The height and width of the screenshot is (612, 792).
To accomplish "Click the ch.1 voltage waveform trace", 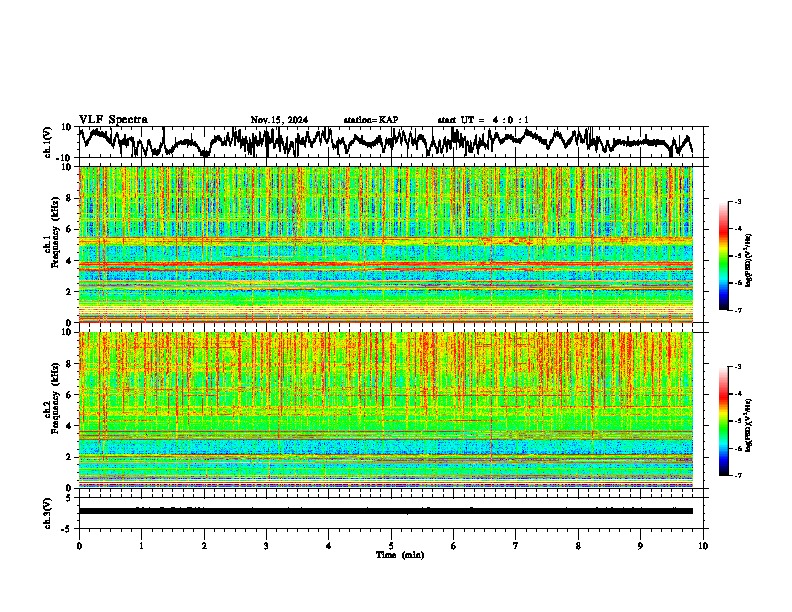I will coord(386,141).
